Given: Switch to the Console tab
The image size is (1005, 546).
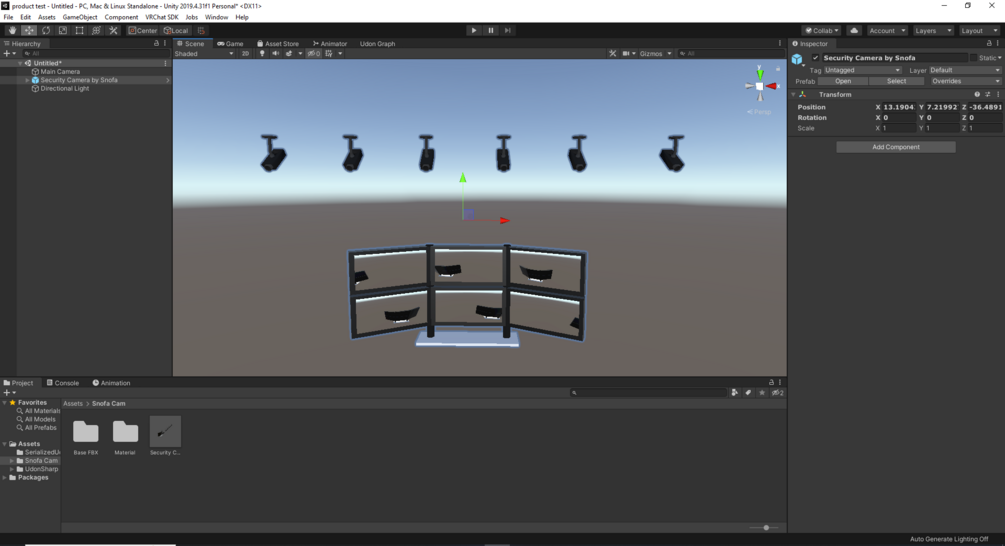Looking at the screenshot, I should click(x=62, y=383).
